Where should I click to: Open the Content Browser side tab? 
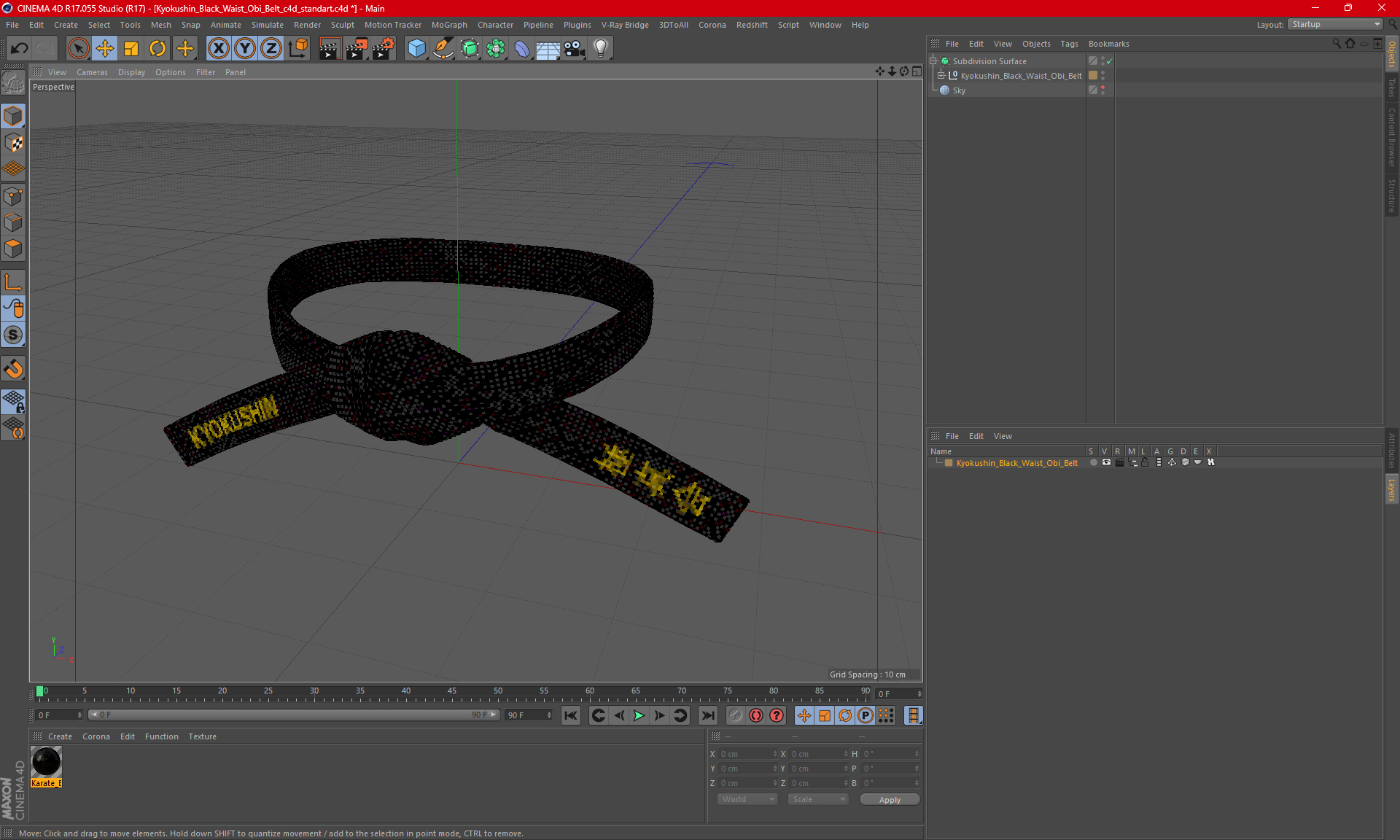(1392, 137)
